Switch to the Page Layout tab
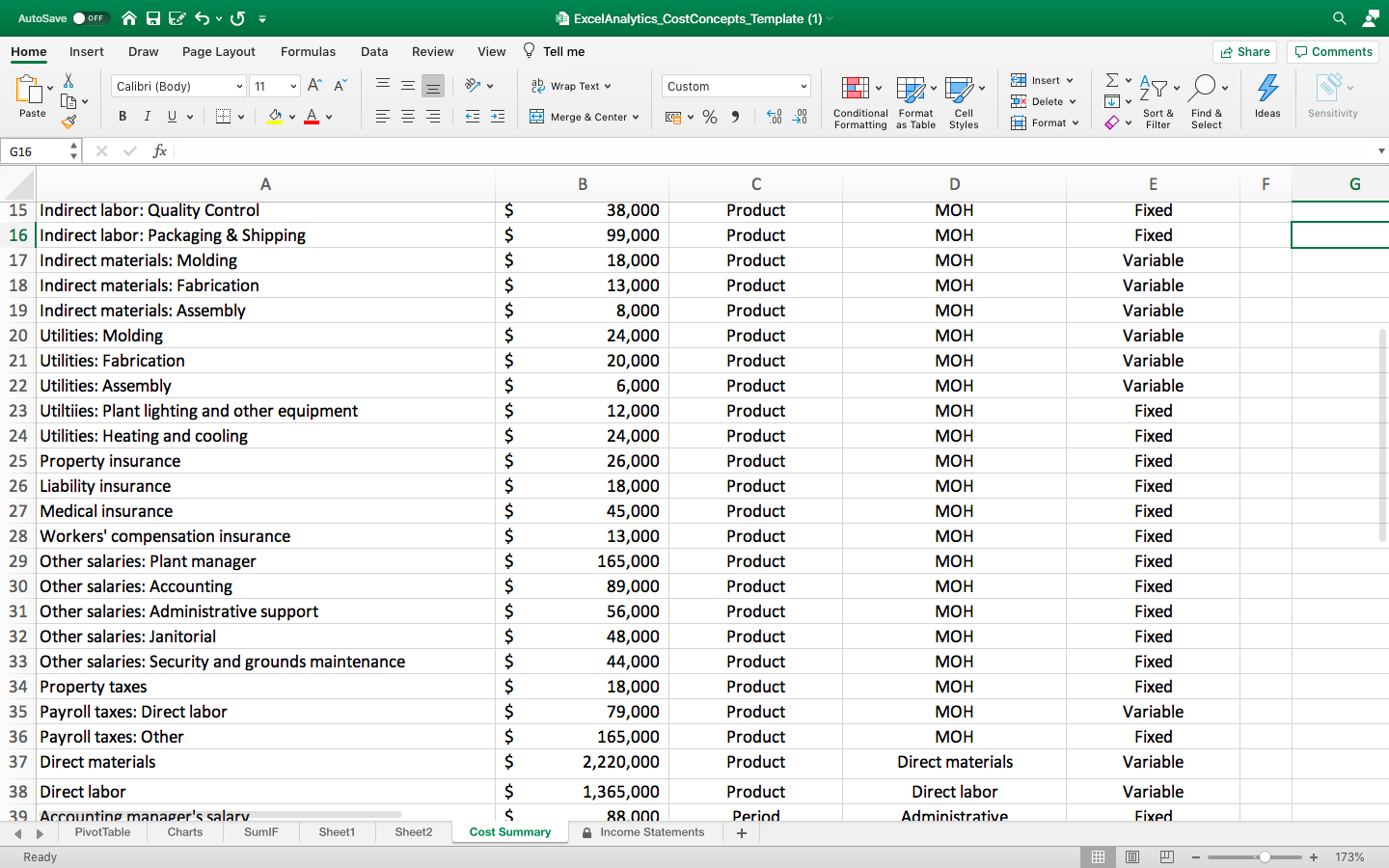1389x868 pixels. tap(219, 52)
